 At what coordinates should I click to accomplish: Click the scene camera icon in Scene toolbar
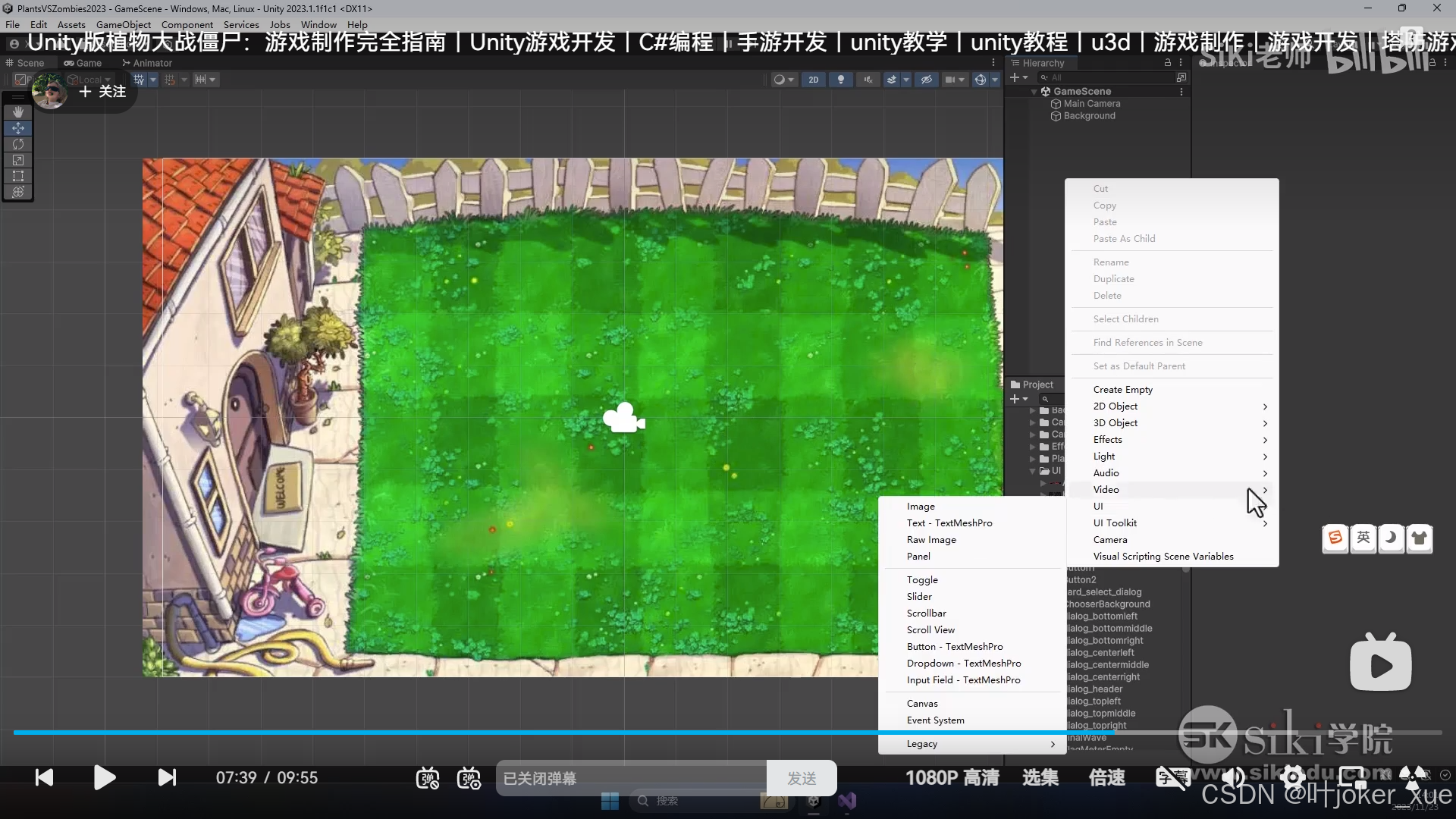(950, 80)
